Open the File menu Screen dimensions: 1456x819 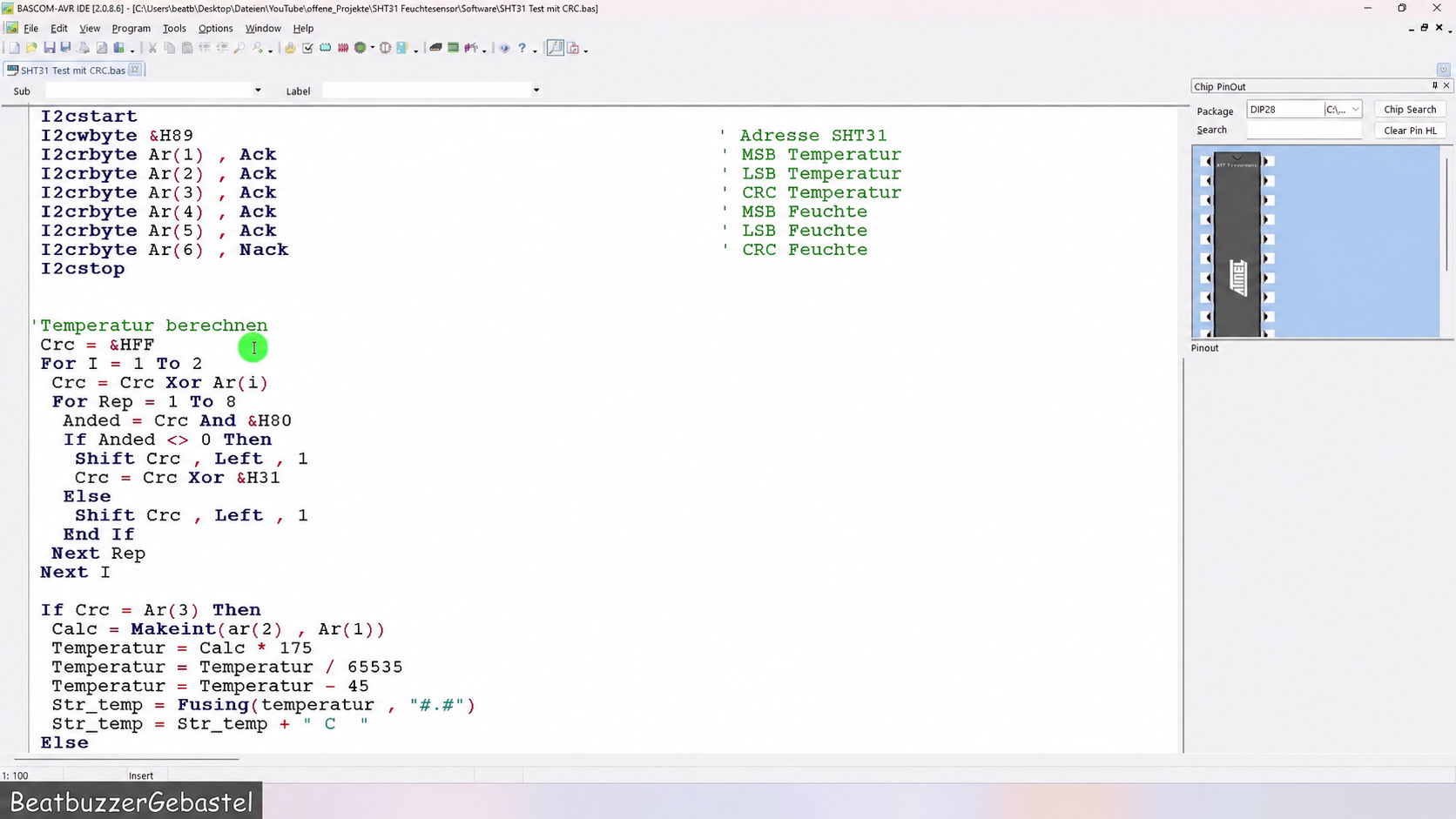pos(30,29)
